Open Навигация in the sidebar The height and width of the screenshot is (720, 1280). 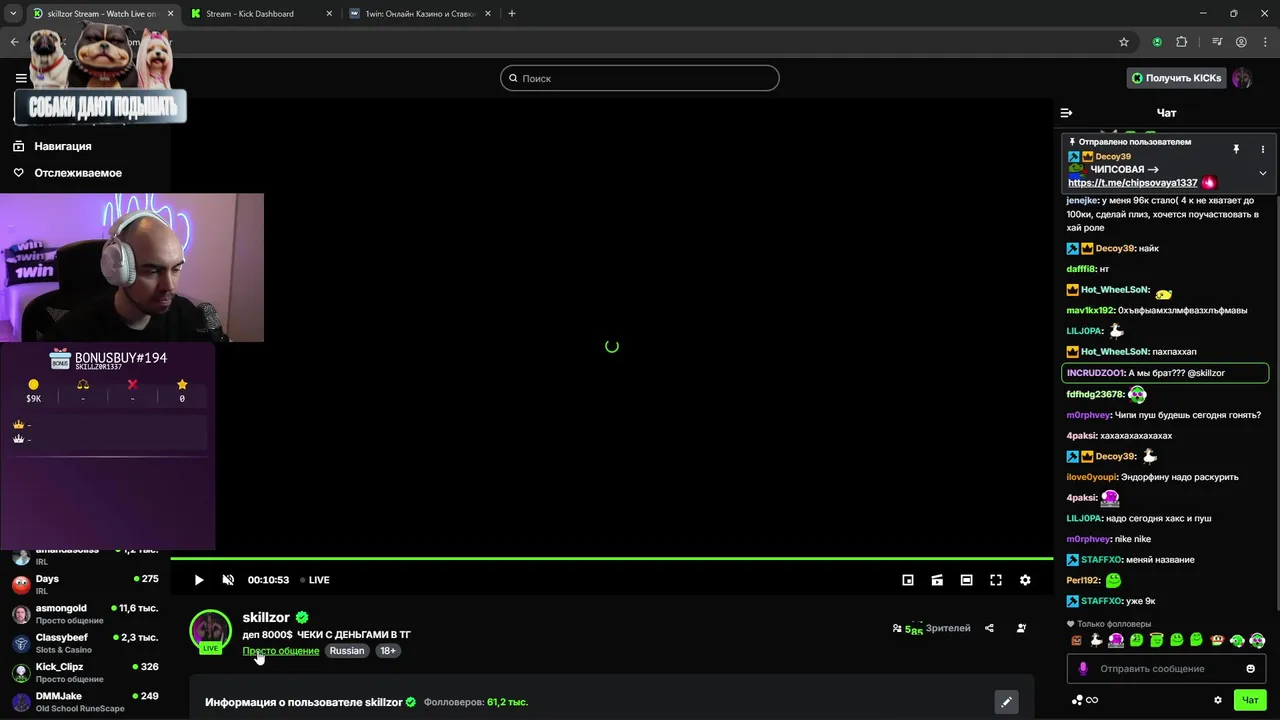[63, 146]
